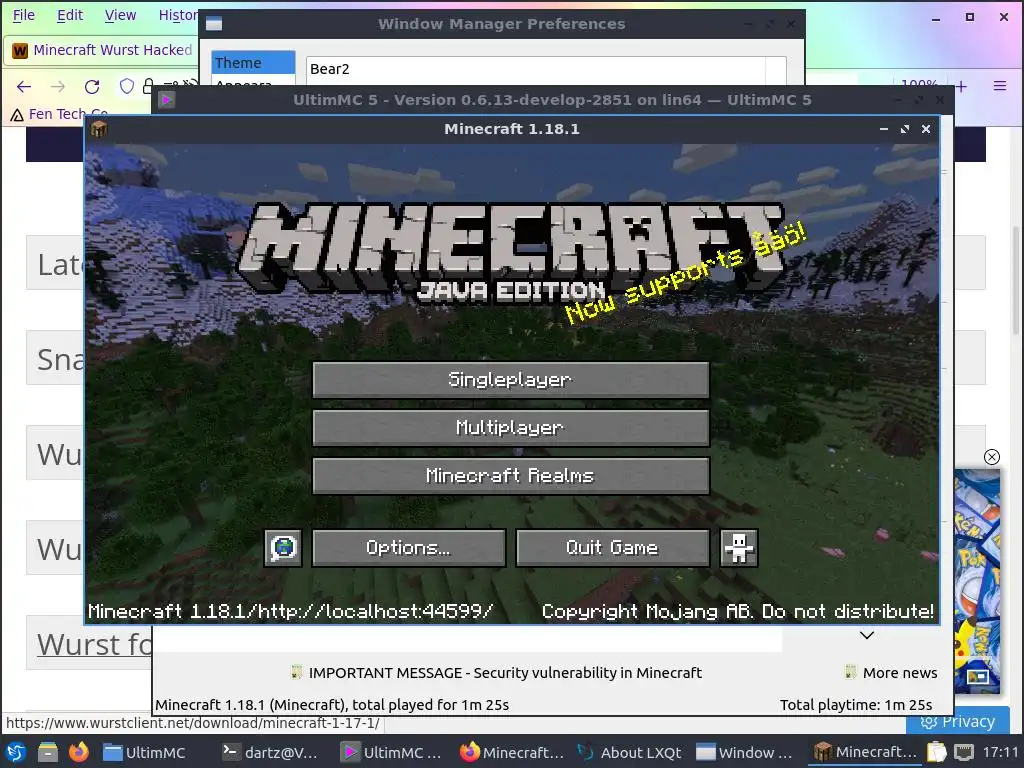1024x768 pixels.
Task: Click More news in UltimMC
Action: pyautogui.click(x=899, y=673)
